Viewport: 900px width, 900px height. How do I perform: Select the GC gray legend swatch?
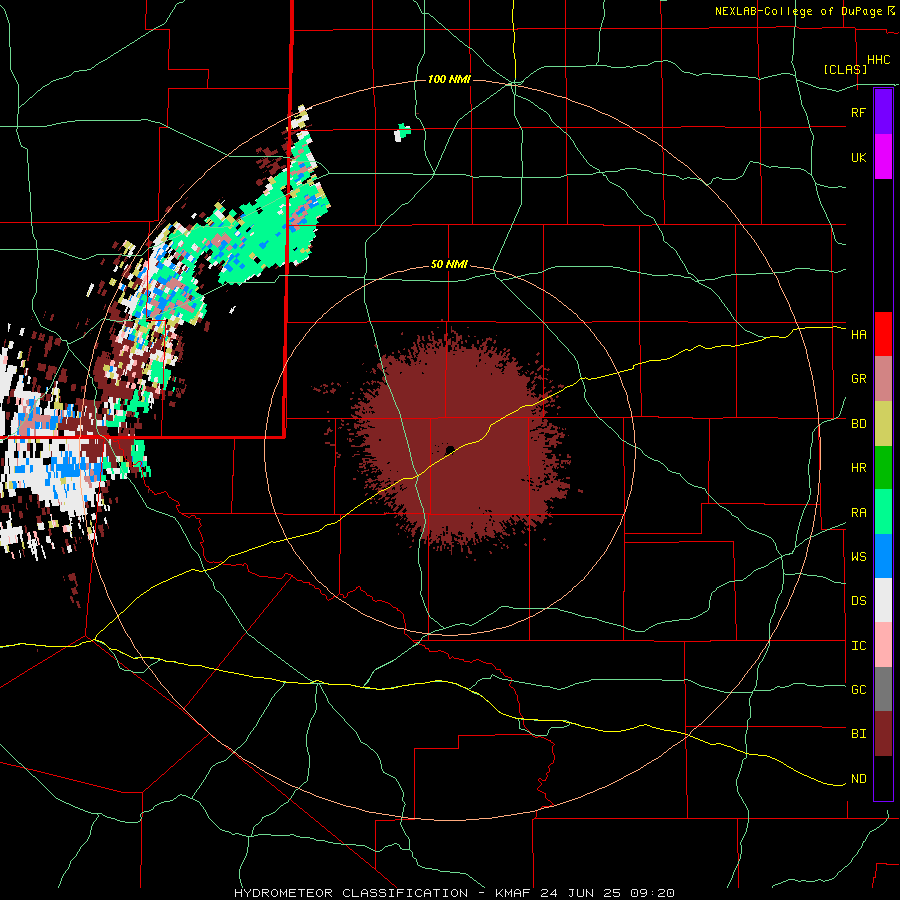[x=883, y=689]
